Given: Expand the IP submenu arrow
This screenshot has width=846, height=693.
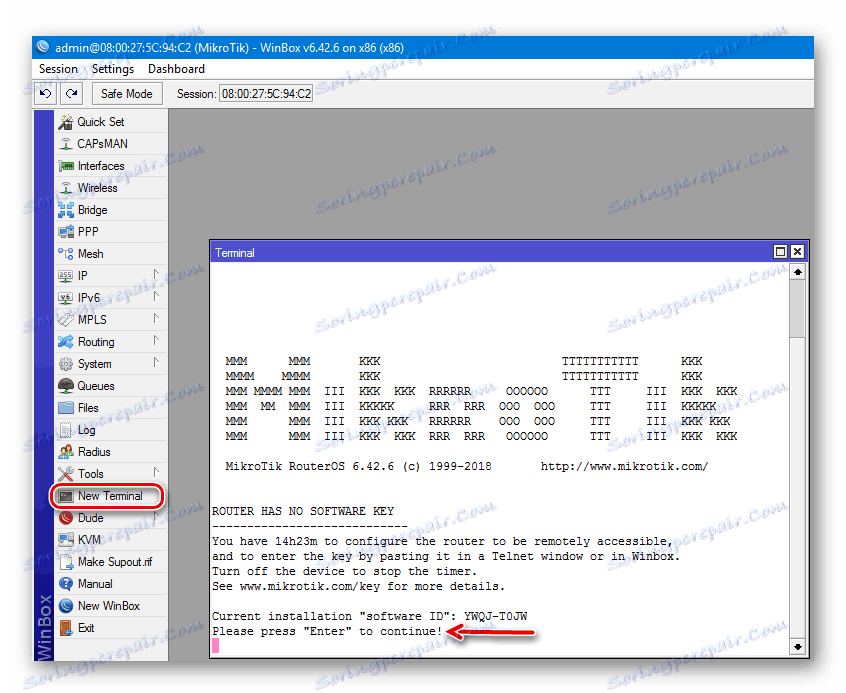Looking at the screenshot, I should point(156,275).
